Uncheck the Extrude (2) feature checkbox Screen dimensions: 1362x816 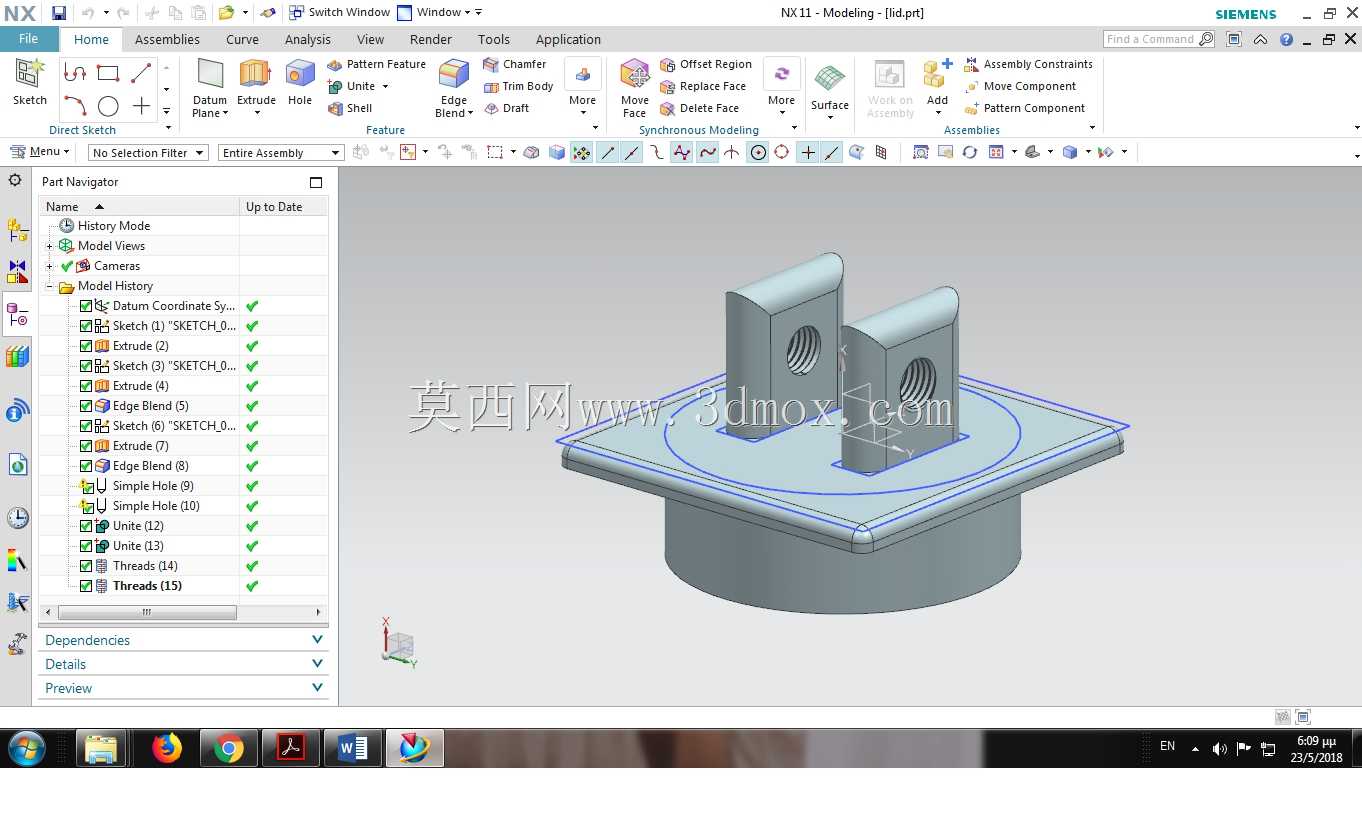pos(86,346)
